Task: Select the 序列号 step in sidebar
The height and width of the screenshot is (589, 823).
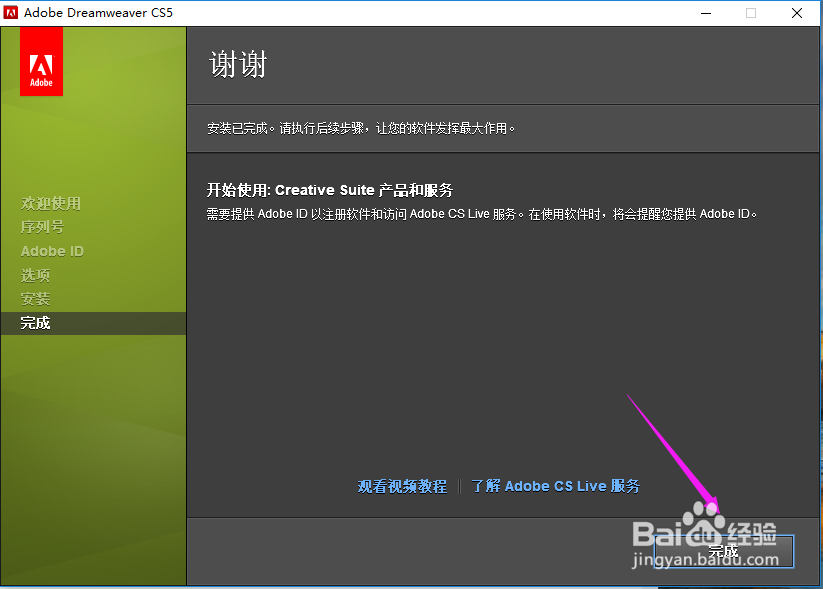Action: click(x=43, y=227)
